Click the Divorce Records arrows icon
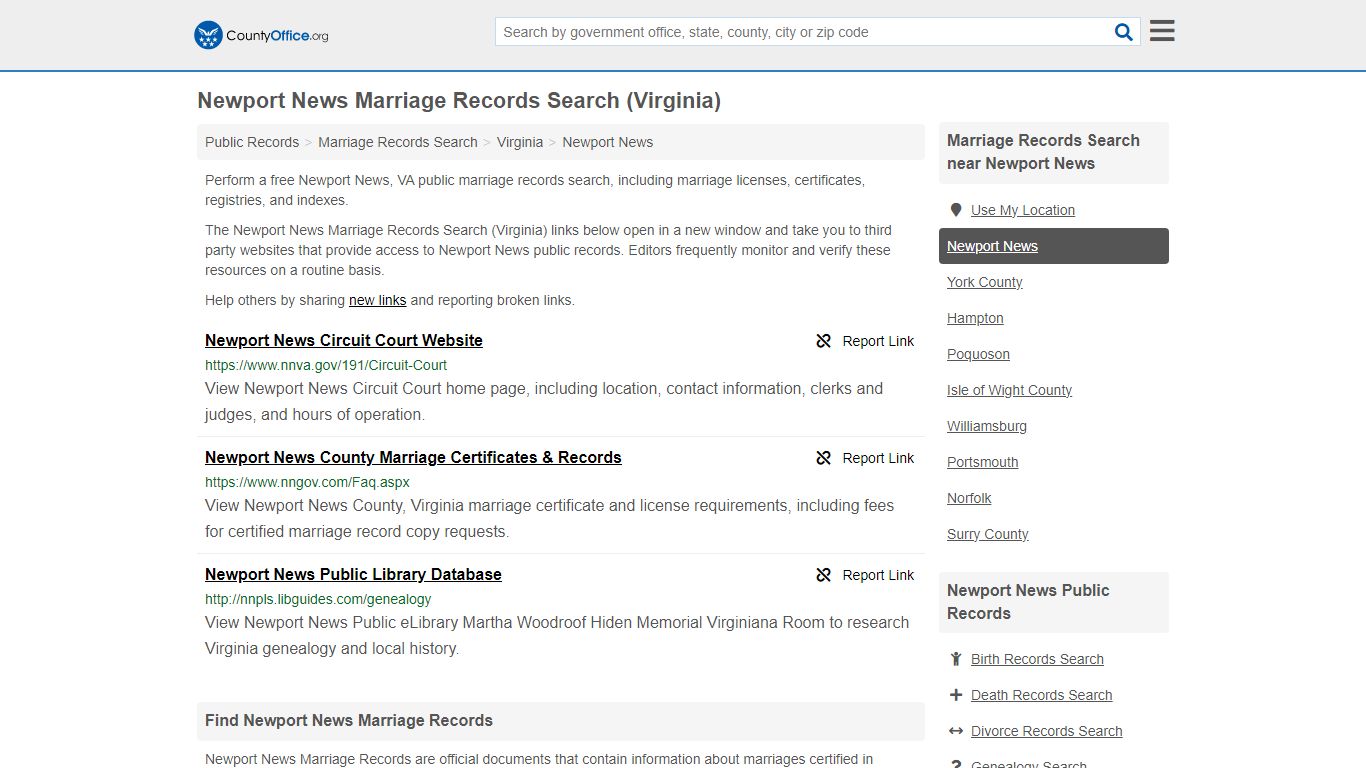This screenshot has width=1366, height=768. (x=956, y=731)
